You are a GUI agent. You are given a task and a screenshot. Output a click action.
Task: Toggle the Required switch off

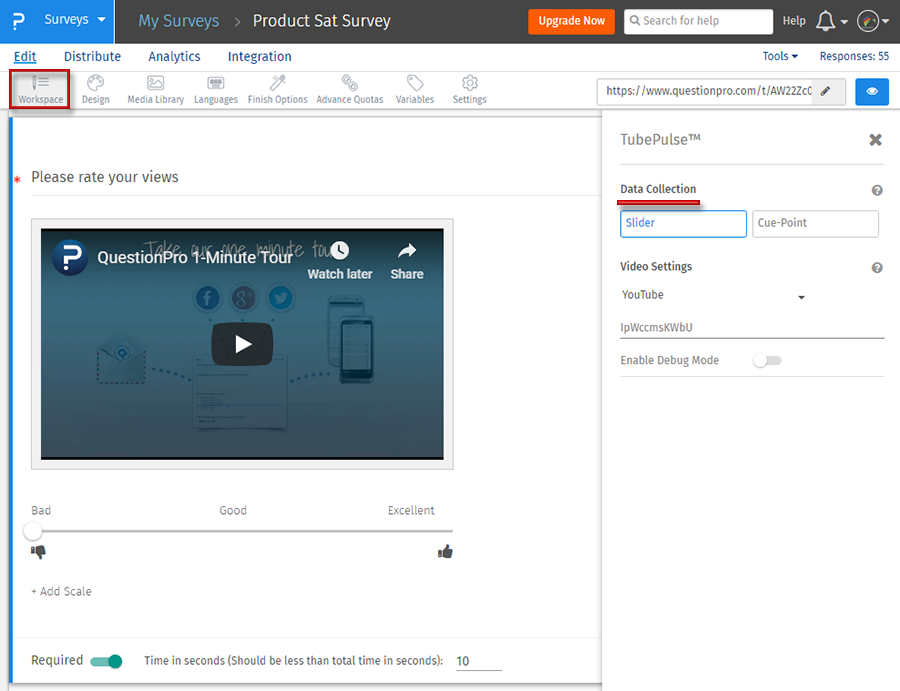[x=108, y=661]
